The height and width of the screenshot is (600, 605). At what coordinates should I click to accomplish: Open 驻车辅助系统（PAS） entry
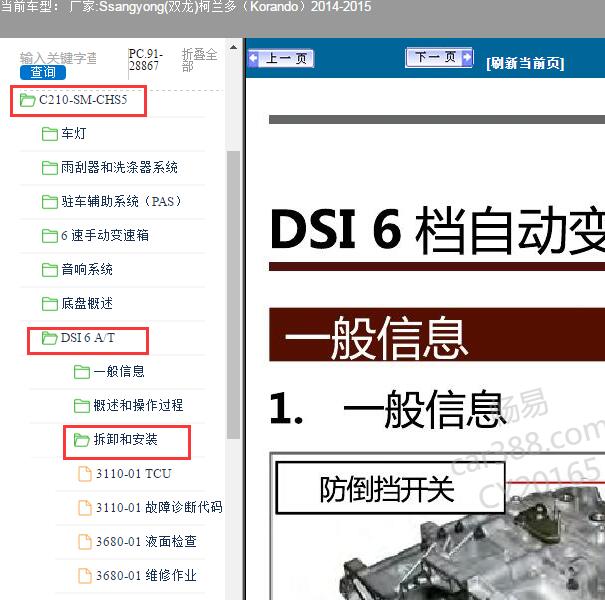tap(121, 201)
